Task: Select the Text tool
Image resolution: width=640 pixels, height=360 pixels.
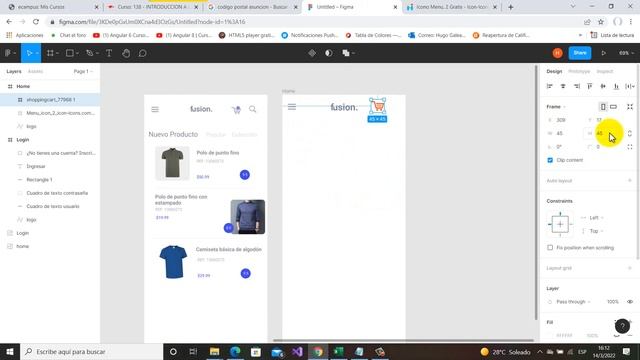Action: (x=109, y=53)
